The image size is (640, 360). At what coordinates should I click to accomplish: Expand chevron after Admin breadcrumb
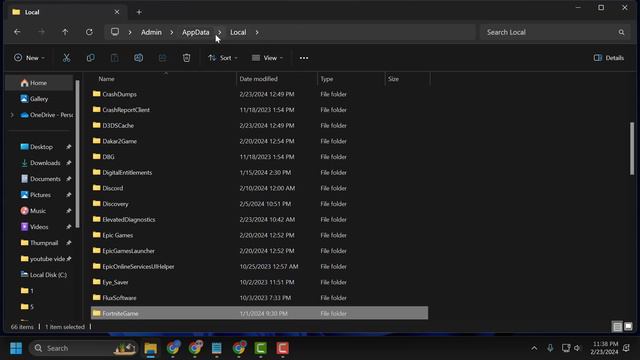(171, 32)
